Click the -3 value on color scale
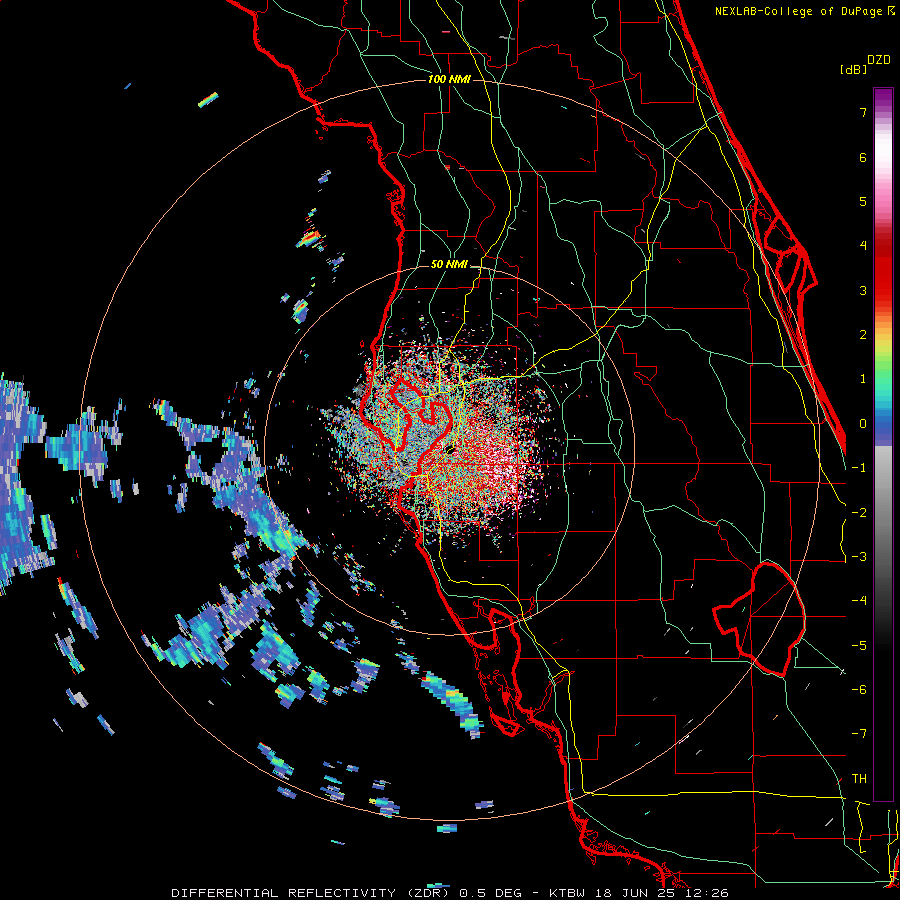Screen dimensions: 900x900 859,557
